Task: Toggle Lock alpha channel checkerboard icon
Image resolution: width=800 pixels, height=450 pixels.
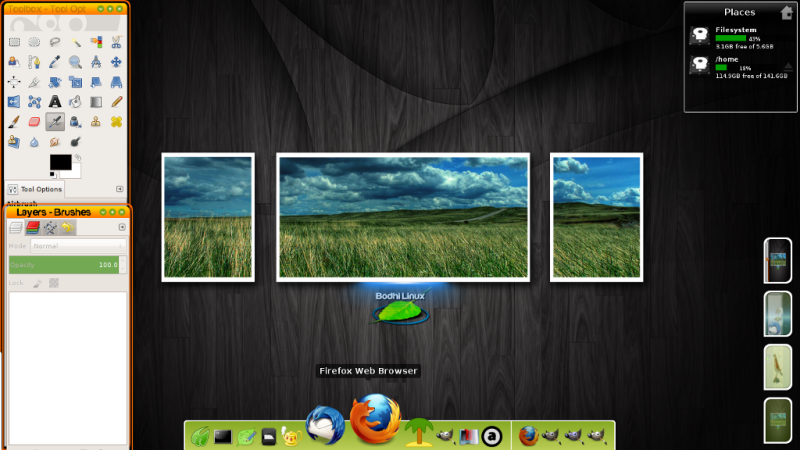Action: 54,283
